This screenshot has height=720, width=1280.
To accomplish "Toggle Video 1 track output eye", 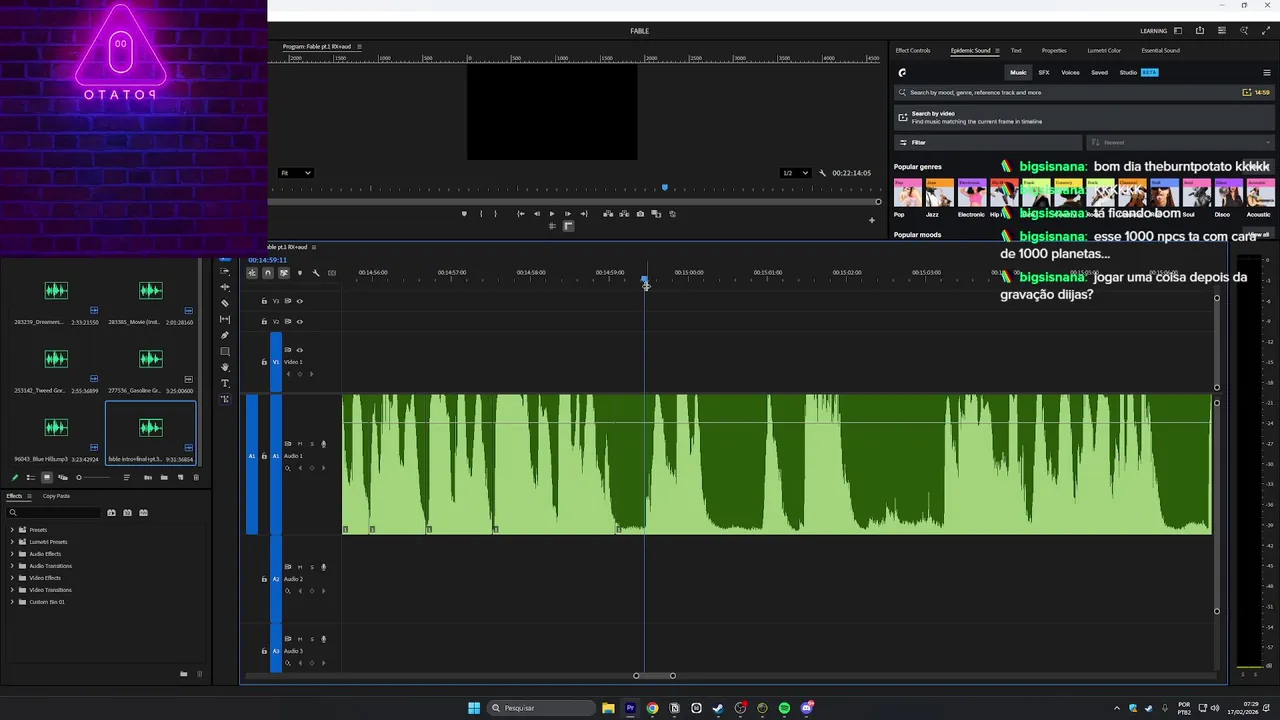I will click(299, 350).
